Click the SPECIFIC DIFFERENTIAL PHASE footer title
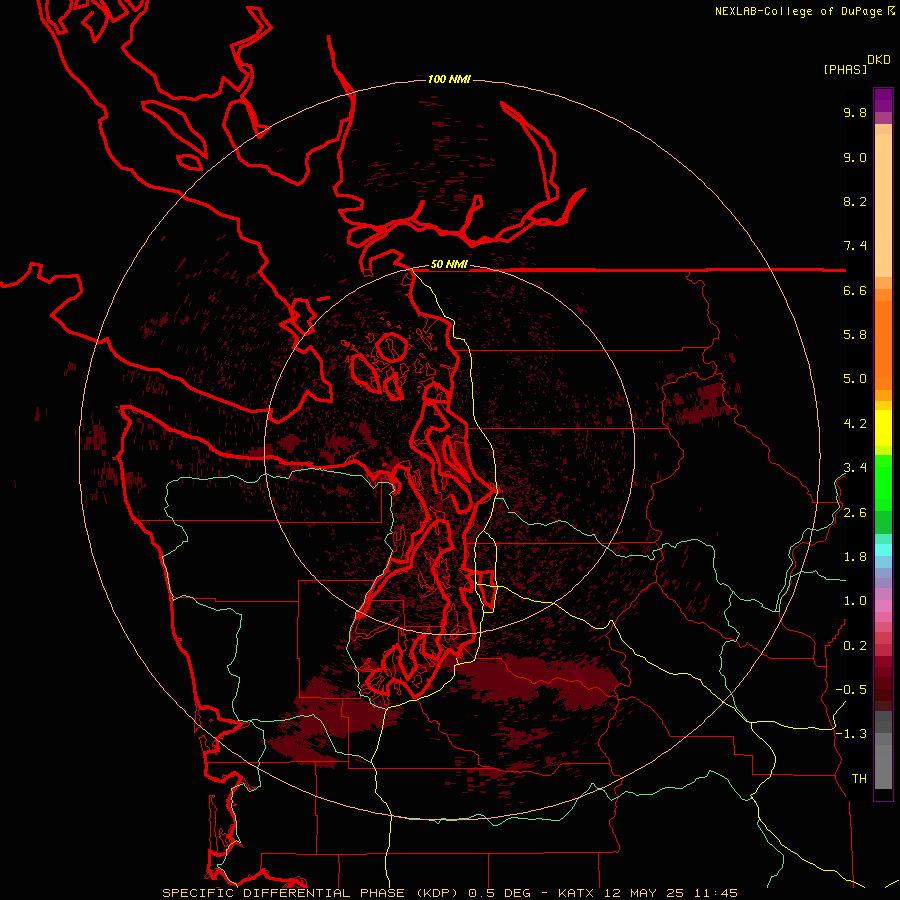The image size is (900, 900). tap(284, 893)
